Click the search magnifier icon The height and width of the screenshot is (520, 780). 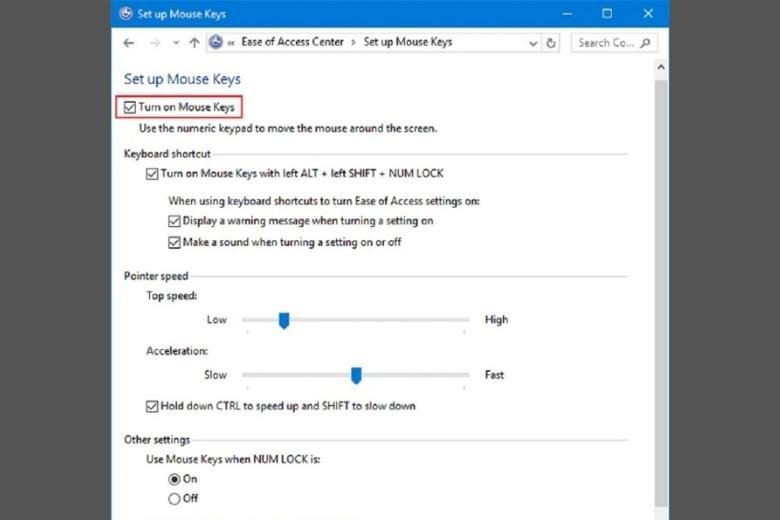645,43
